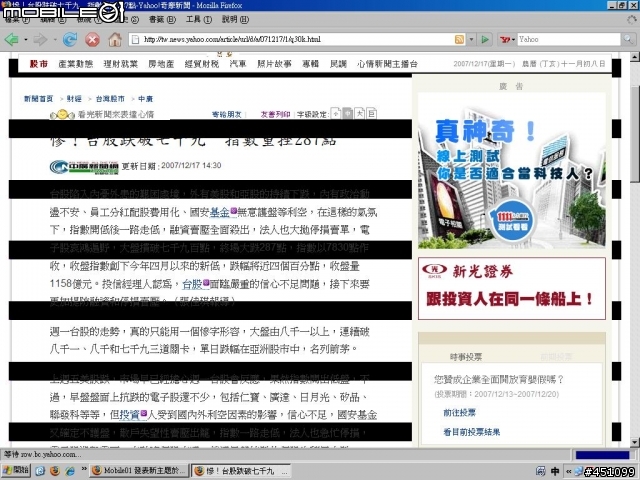Viewport: 640px width, 480px height.
Task: Select the 房地產 news tab
Action: coord(161,64)
